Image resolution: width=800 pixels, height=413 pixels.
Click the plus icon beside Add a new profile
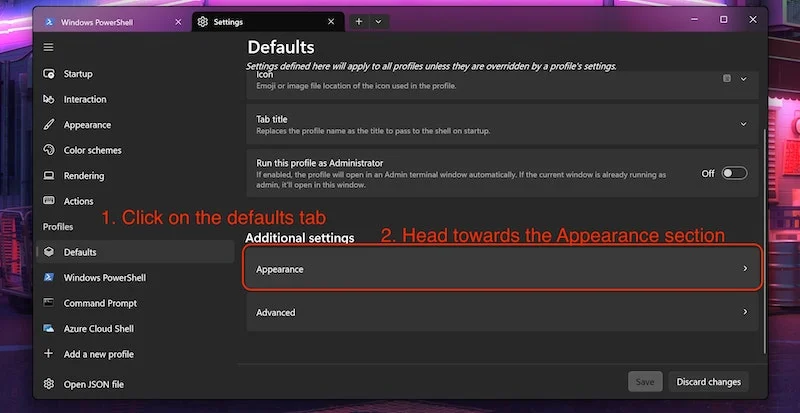49,354
